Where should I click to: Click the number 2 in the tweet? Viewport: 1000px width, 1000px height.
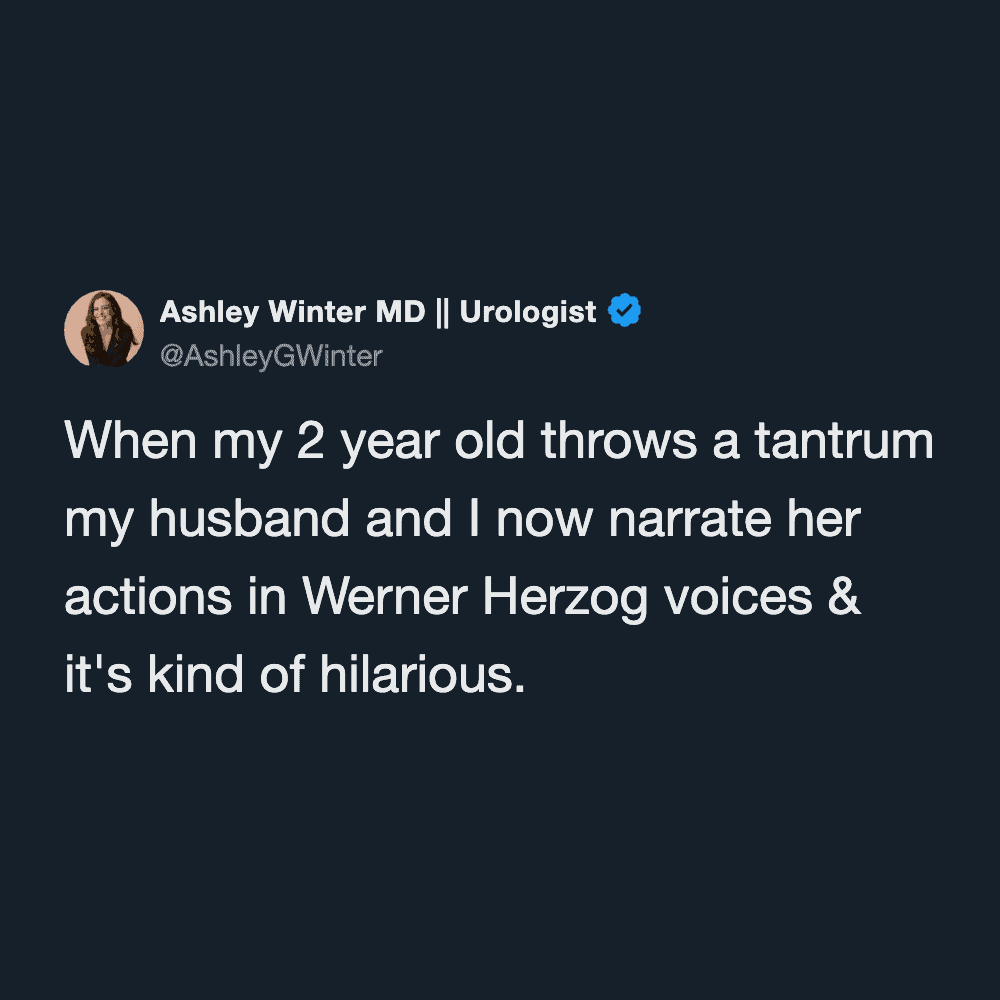point(313,443)
